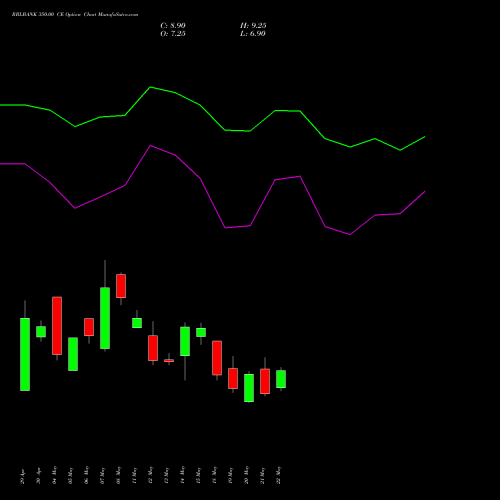
Task: Click the 21 May date label
Action: click(x=262, y=475)
